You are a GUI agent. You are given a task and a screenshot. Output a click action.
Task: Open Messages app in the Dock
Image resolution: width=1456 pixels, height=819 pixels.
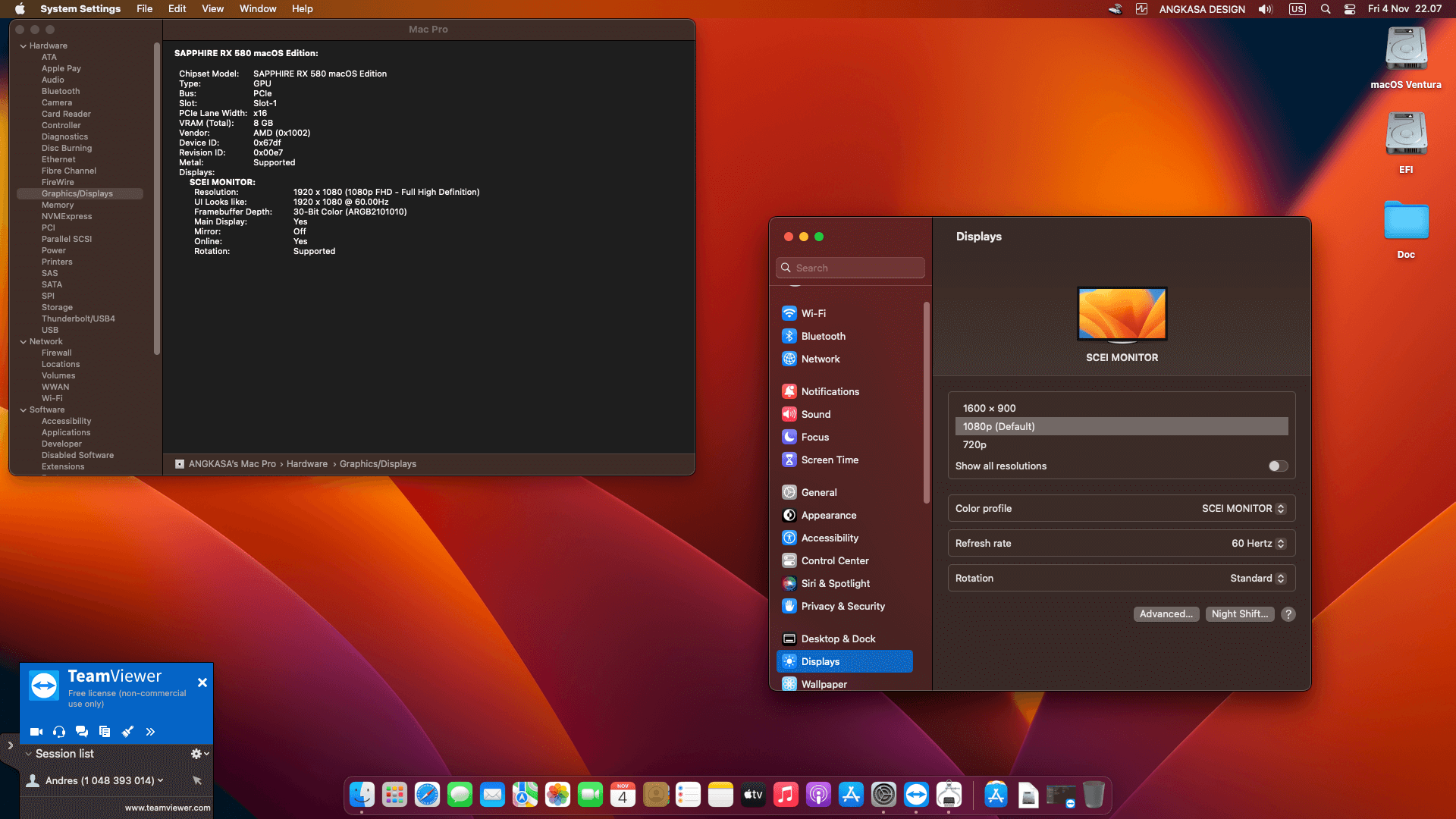point(460,795)
